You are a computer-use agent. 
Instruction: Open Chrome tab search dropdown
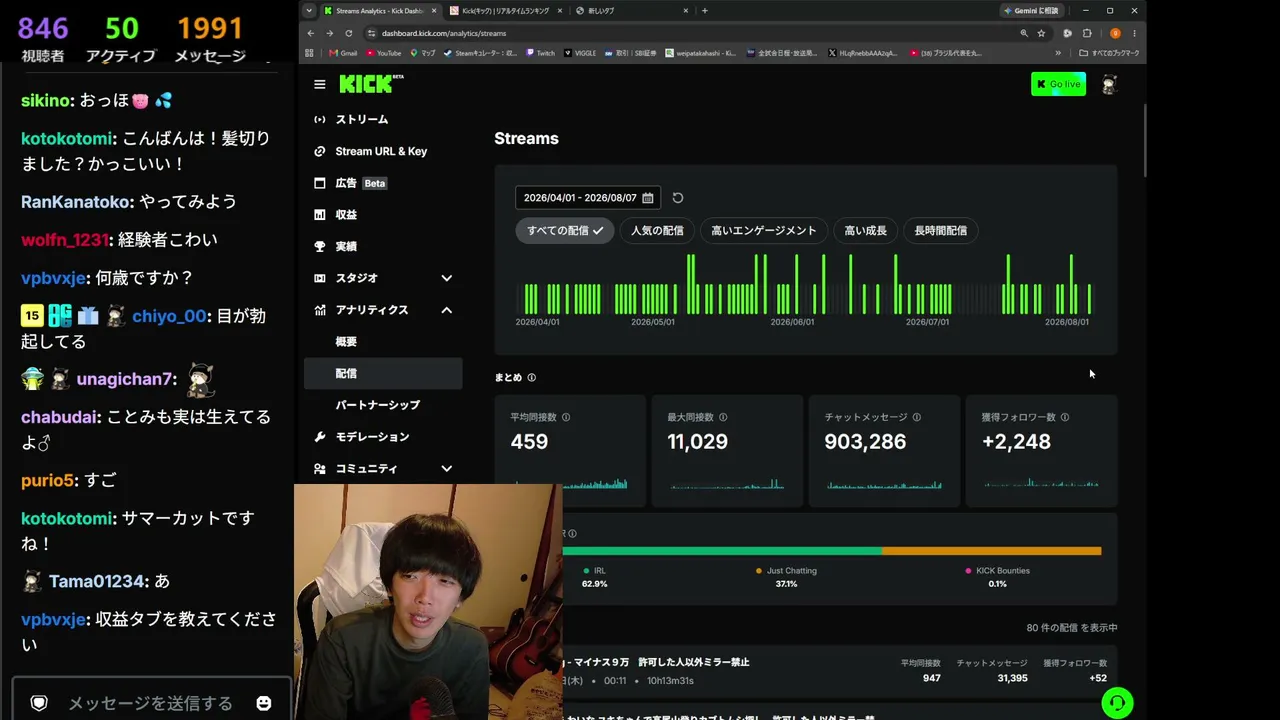pyautogui.click(x=309, y=11)
